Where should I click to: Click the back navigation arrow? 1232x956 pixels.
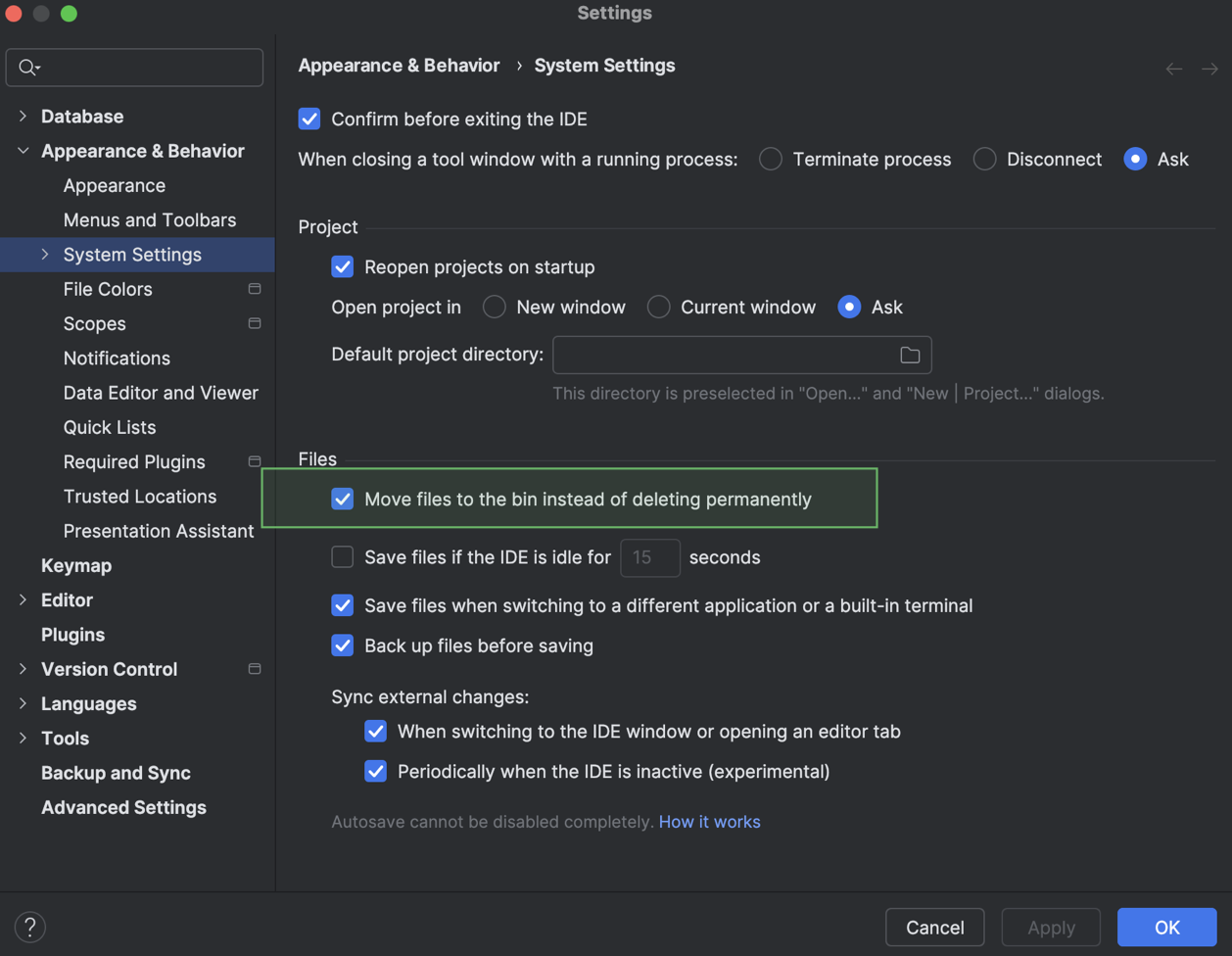1174,69
